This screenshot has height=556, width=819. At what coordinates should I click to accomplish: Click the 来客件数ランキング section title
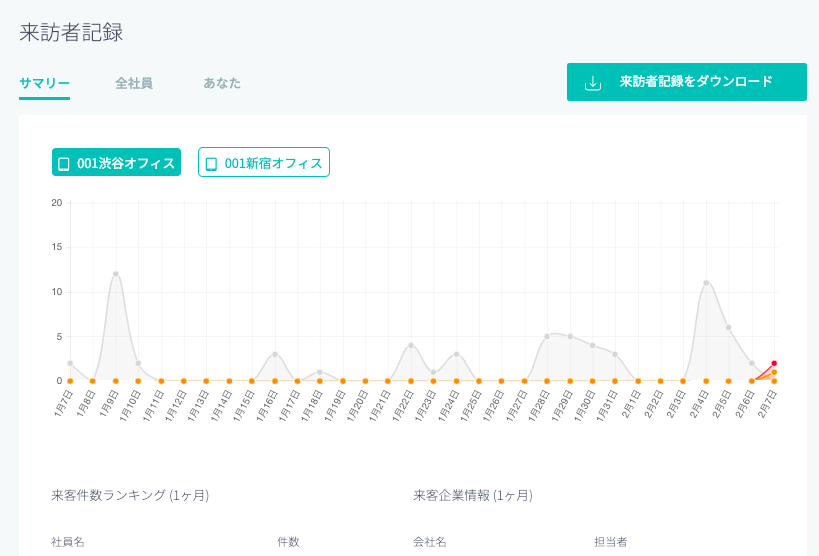pyautogui.click(x=130, y=495)
